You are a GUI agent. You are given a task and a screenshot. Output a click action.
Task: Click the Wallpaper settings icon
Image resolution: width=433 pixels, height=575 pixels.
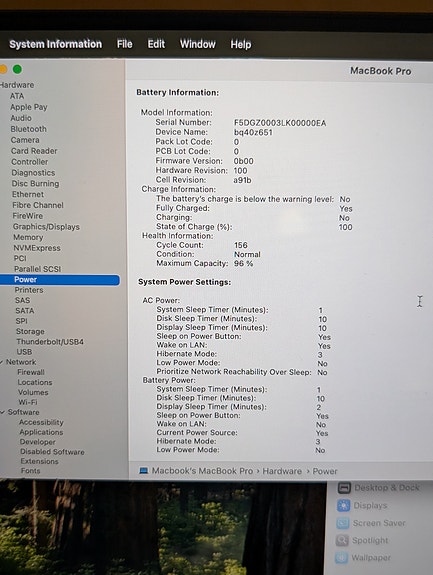(341, 557)
